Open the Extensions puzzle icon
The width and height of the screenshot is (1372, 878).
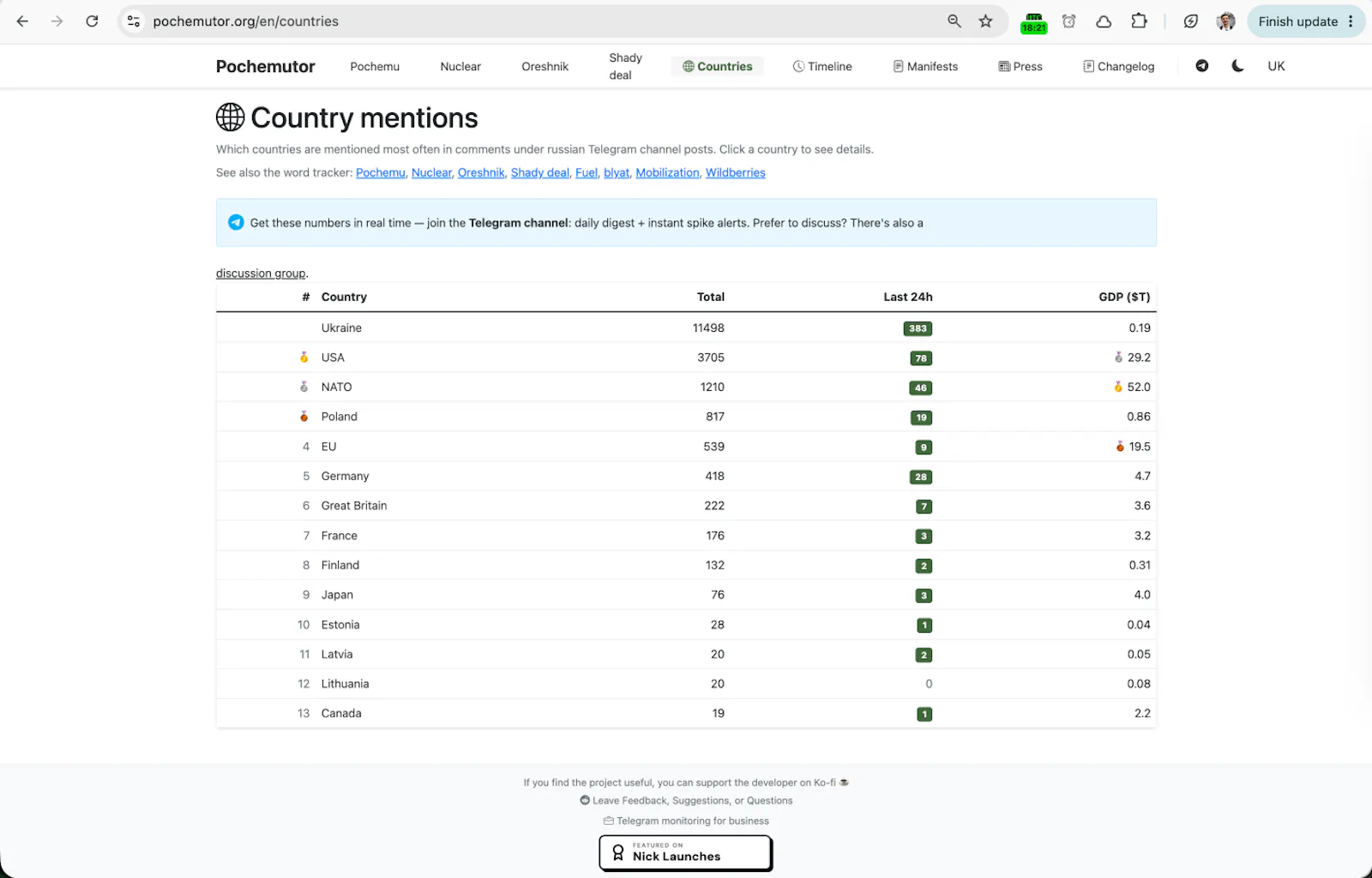(1139, 21)
